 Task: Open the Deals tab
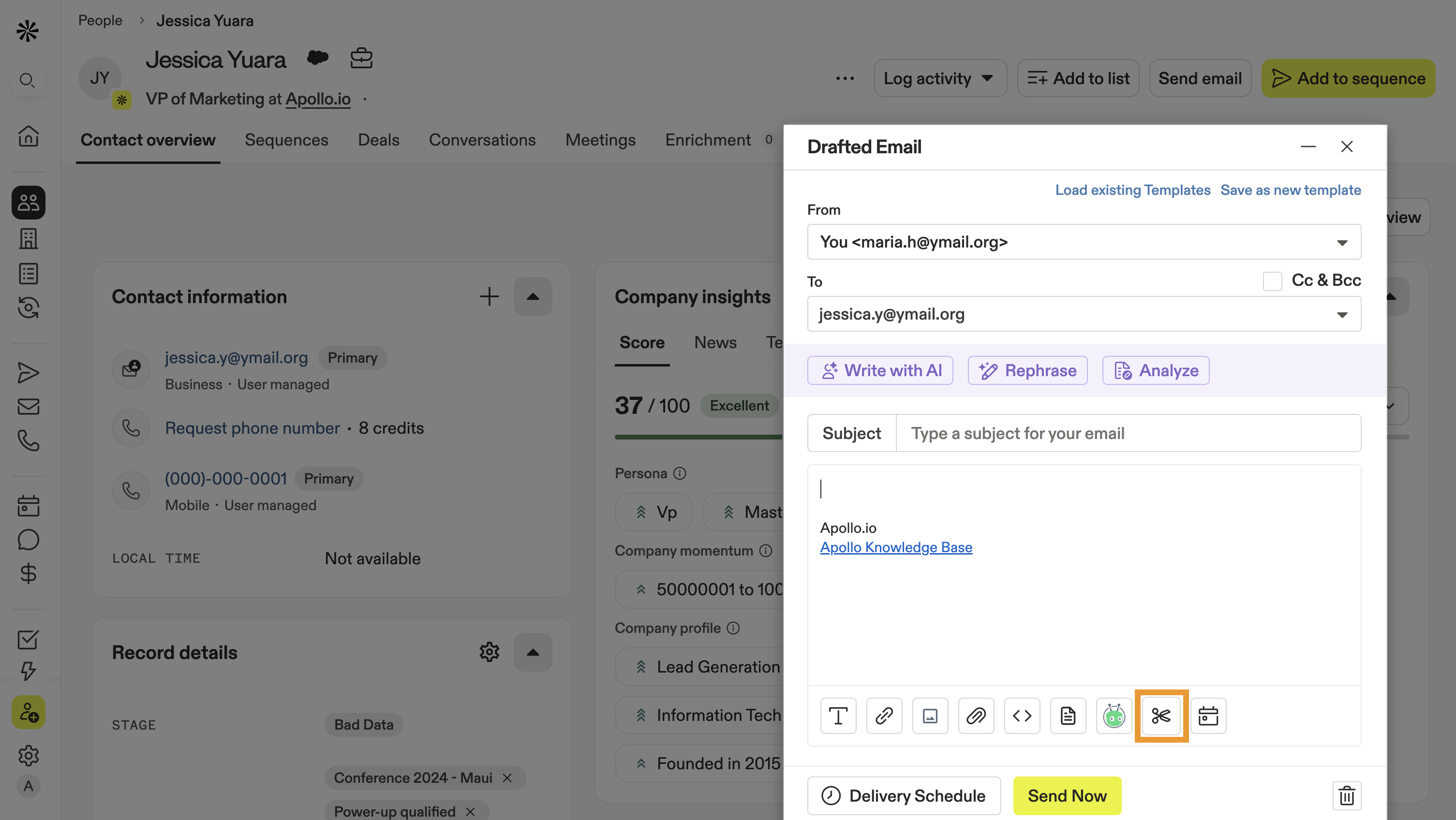click(x=378, y=140)
